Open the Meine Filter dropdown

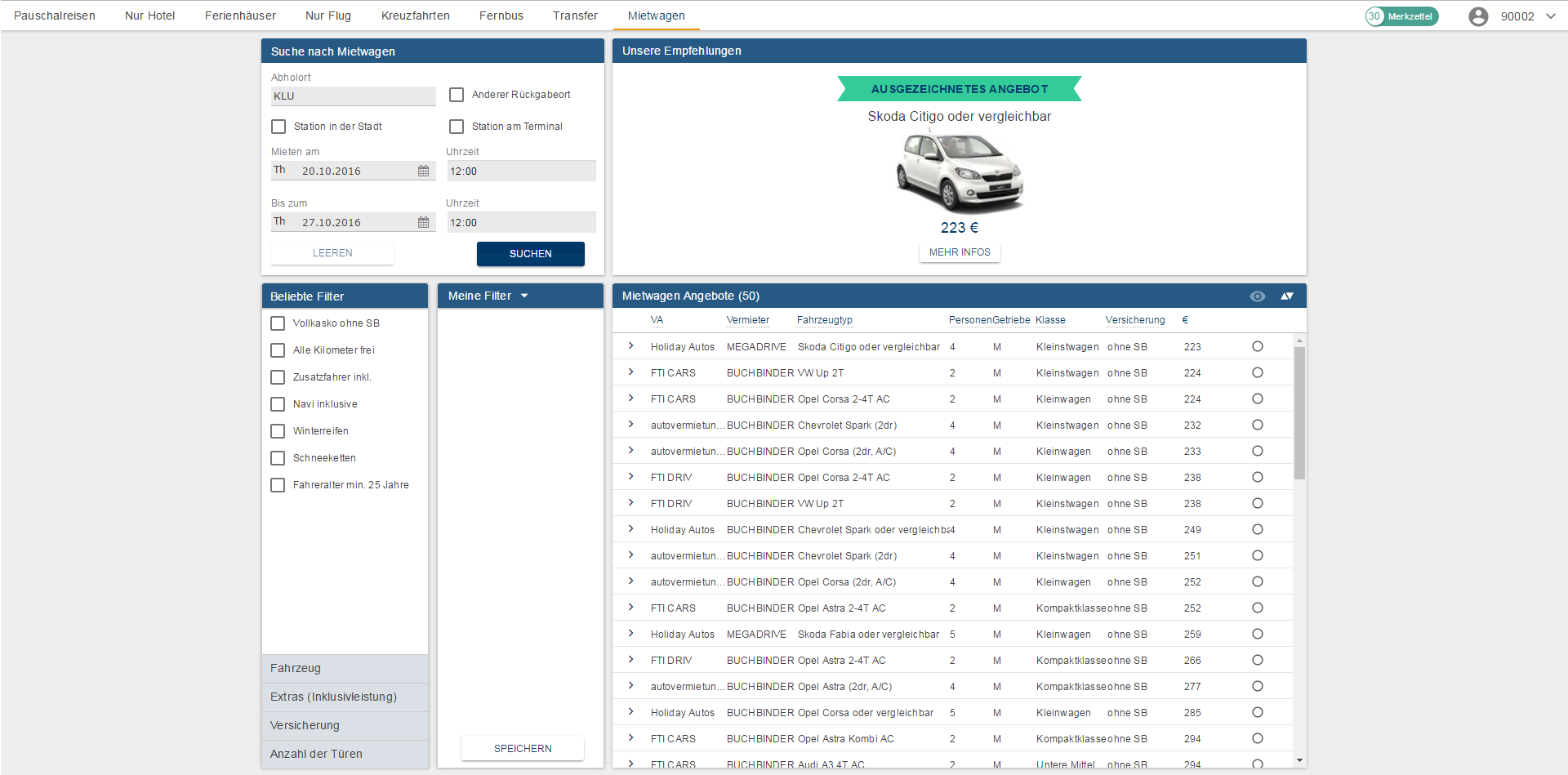[x=524, y=296]
